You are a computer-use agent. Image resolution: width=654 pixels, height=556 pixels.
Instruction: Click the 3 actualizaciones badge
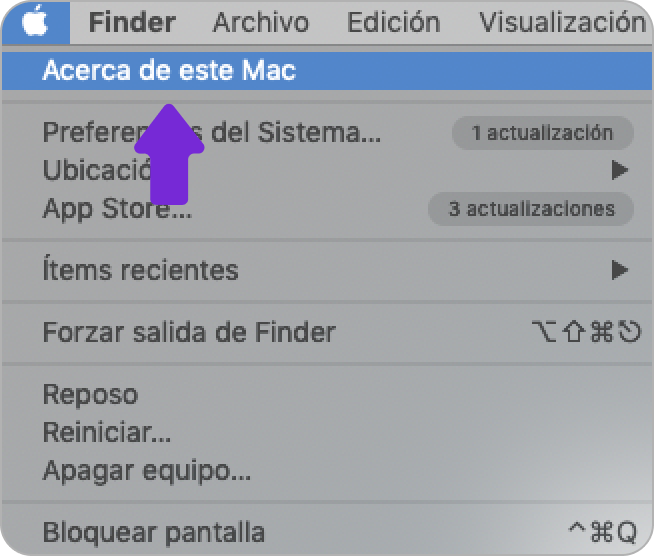pos(531,209)
